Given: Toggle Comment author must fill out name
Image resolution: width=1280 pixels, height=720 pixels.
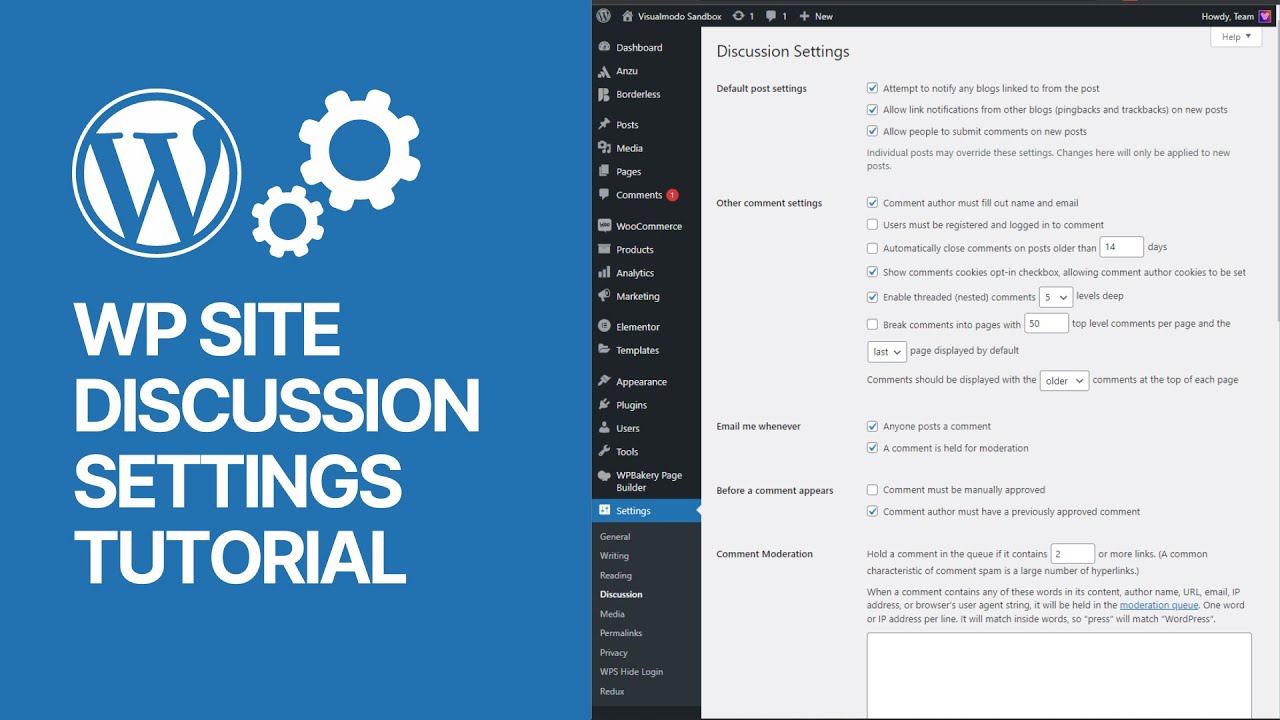Looking at the screenshot, I should pos(872,203).
